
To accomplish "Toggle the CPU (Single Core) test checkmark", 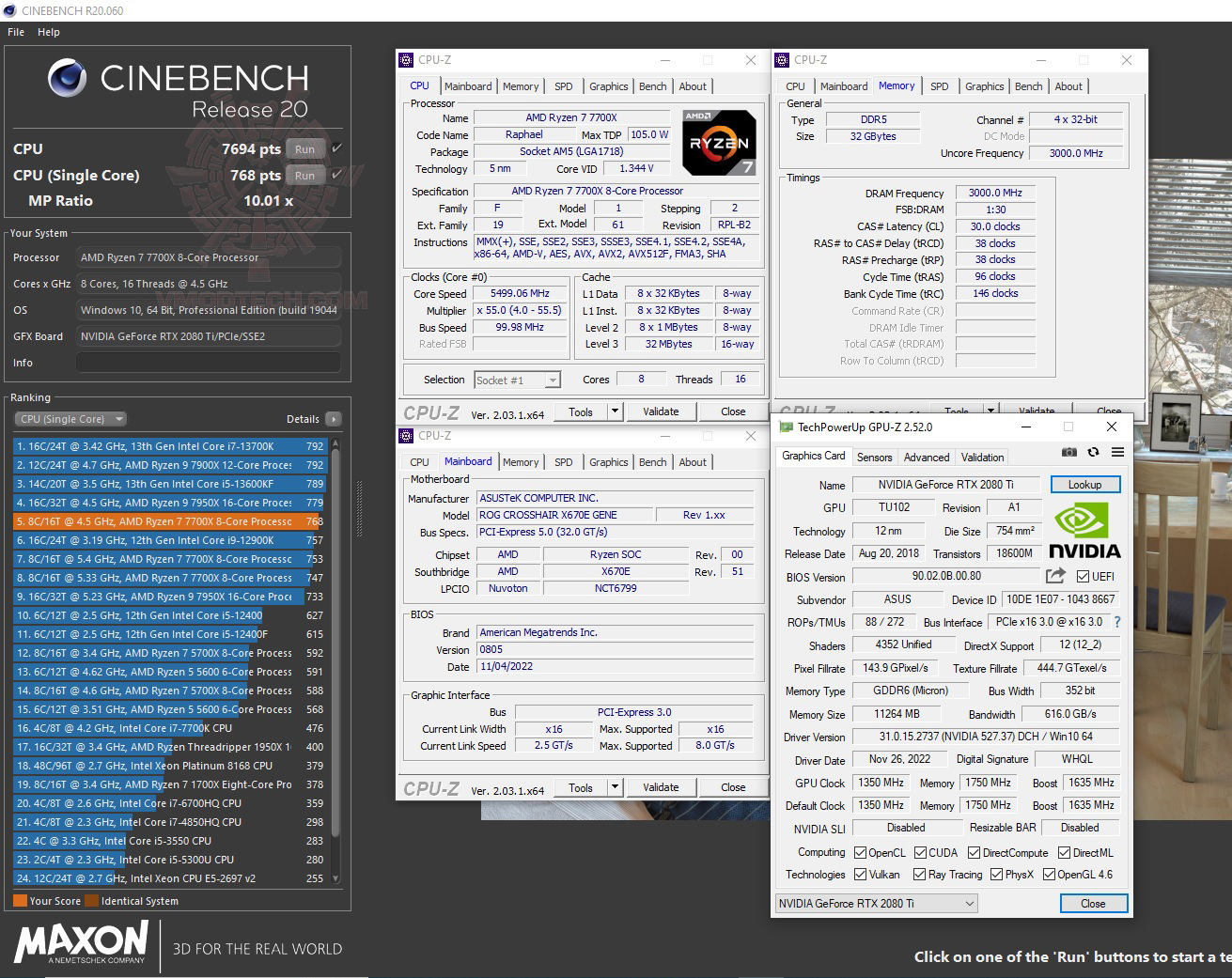I will point(336,175).
